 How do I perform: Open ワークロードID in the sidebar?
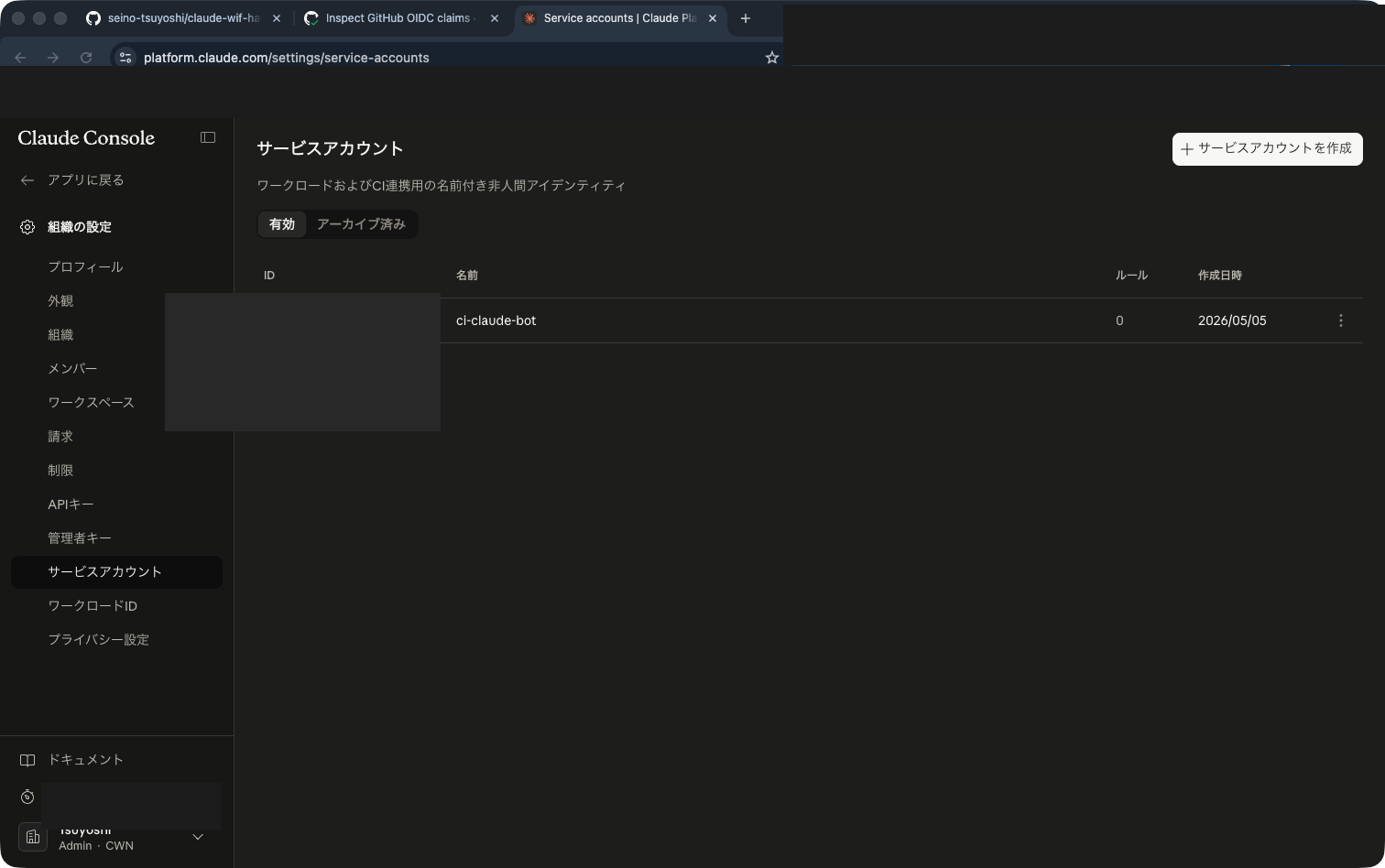(x=93, y=606)
